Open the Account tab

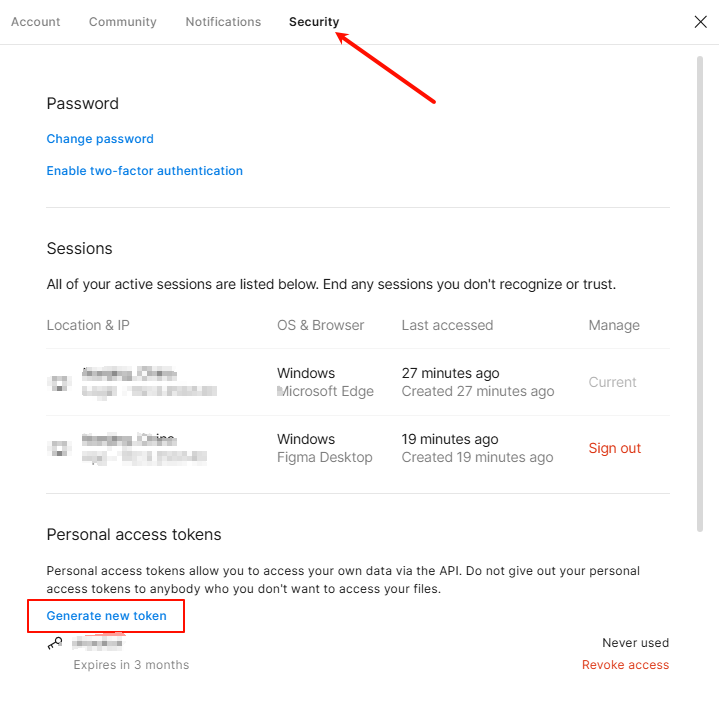coord(35,22)
